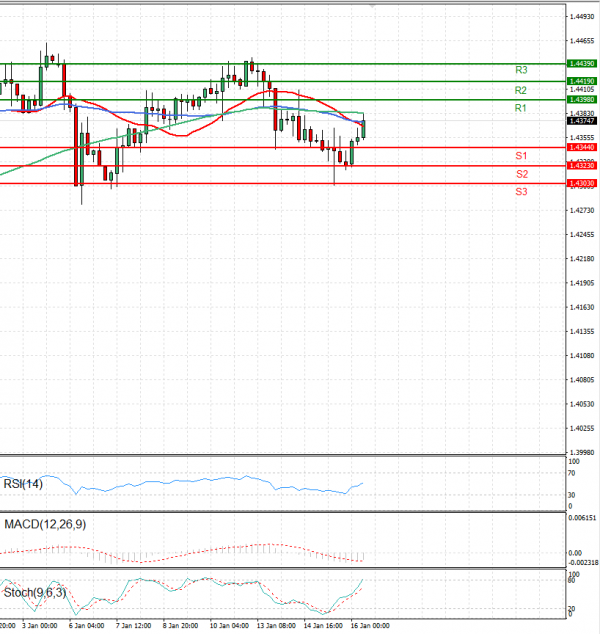
Task: Click the latest green candlestick on chart
Action: click(x=363, y=128)
